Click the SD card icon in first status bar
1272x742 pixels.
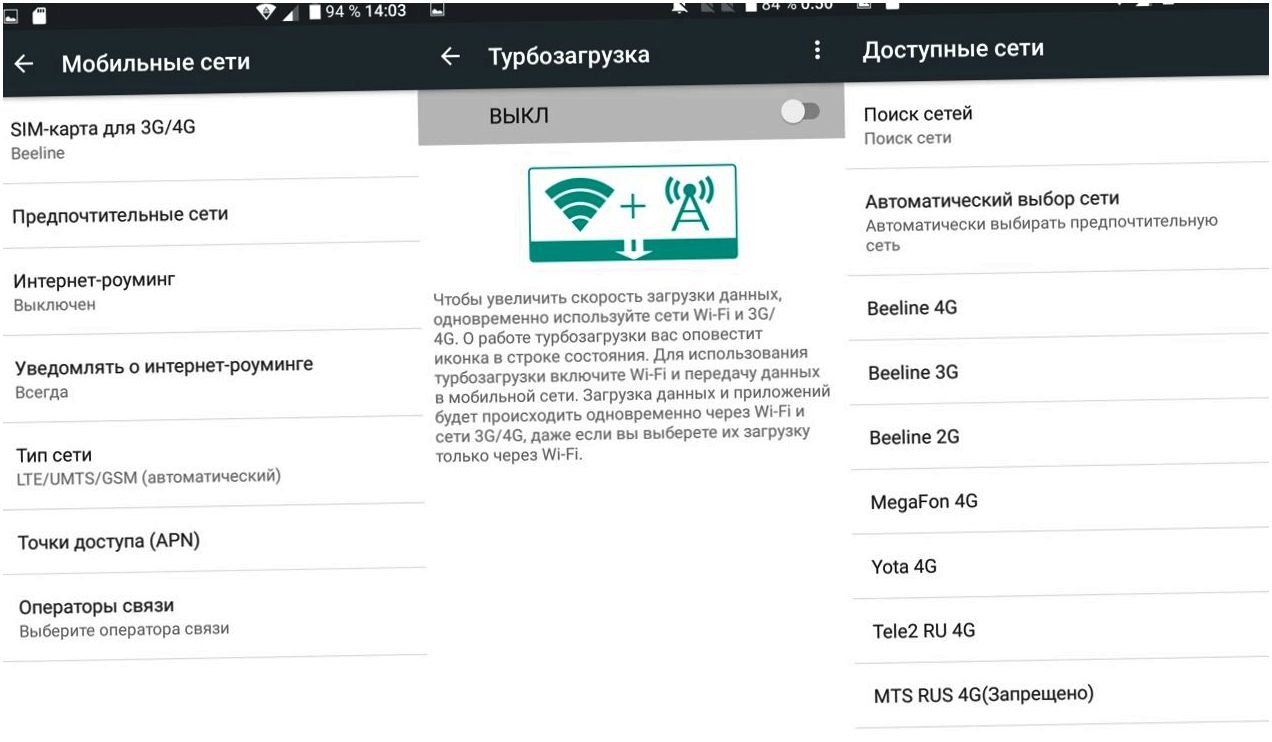tap(40, 14)
